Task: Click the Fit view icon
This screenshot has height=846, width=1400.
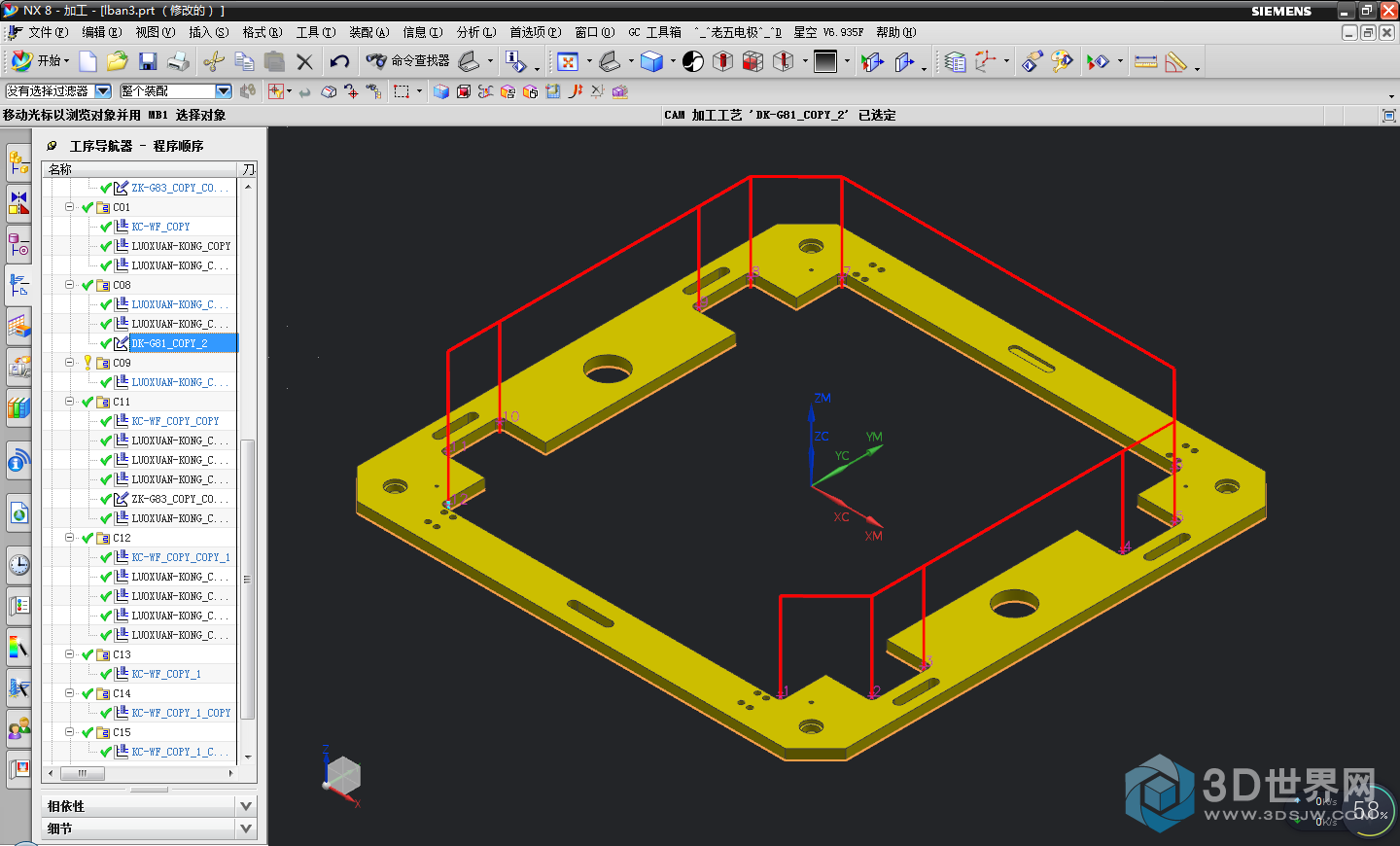Action: (568, 61)
